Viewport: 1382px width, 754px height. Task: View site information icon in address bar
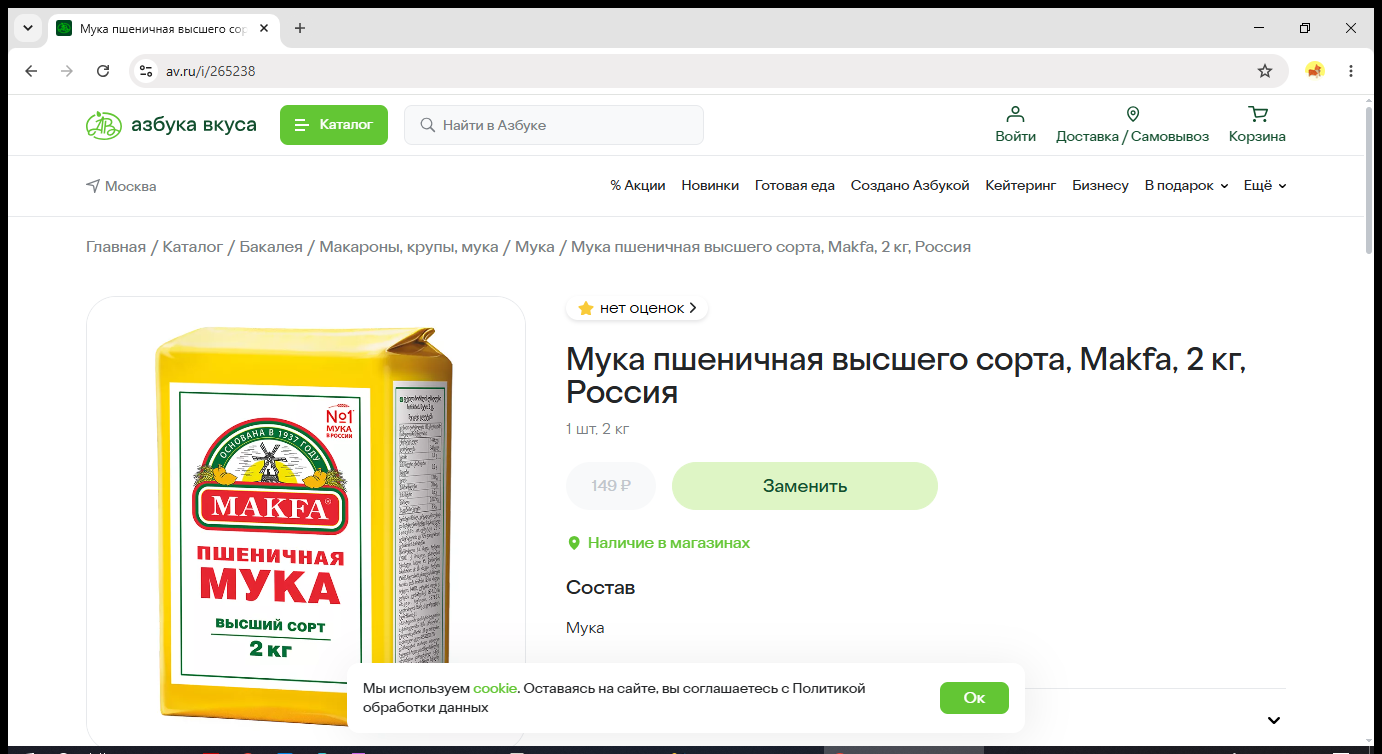[x=146, y=71]
